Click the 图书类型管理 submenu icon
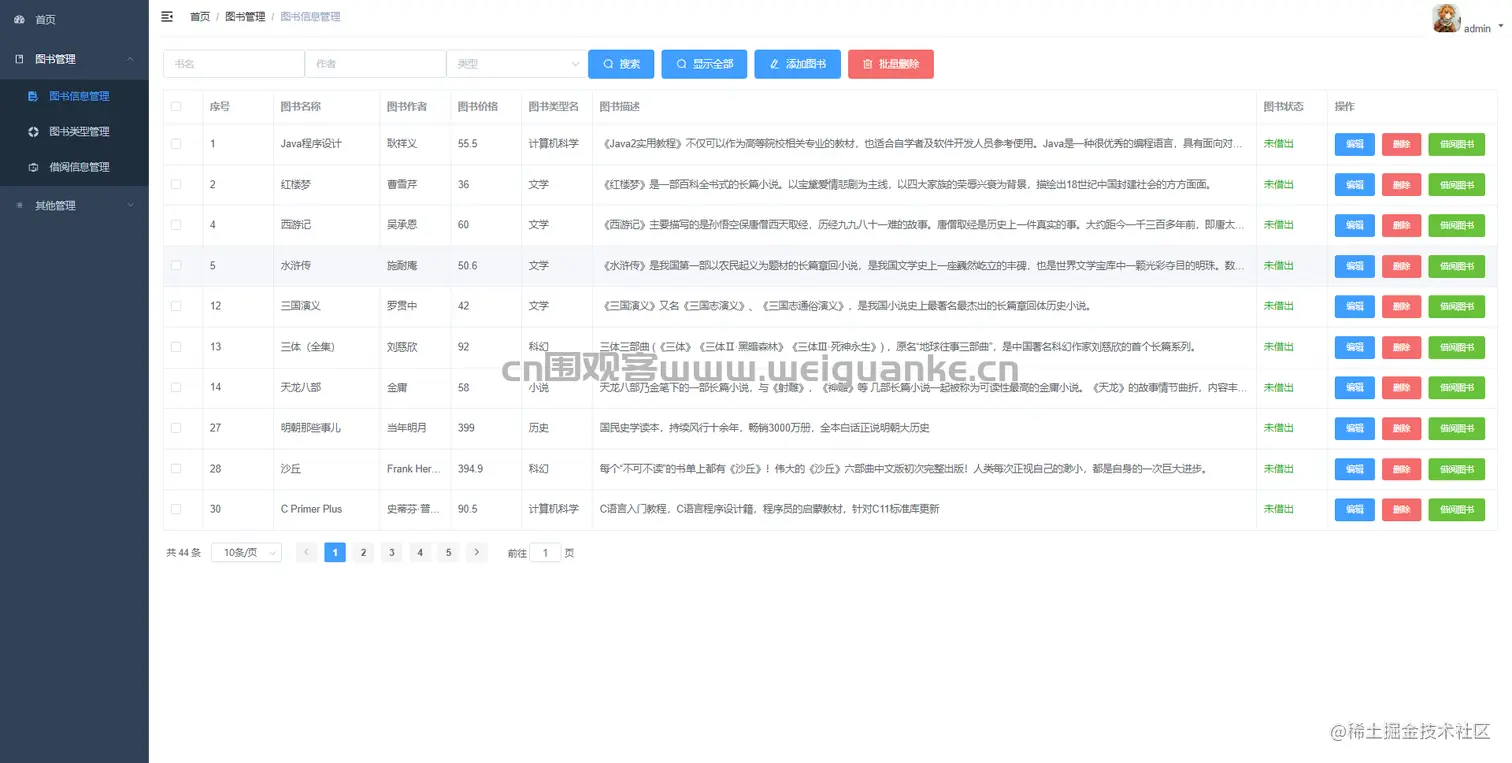1512x763 pixels. pyautogui.click(x=33, y=132)
